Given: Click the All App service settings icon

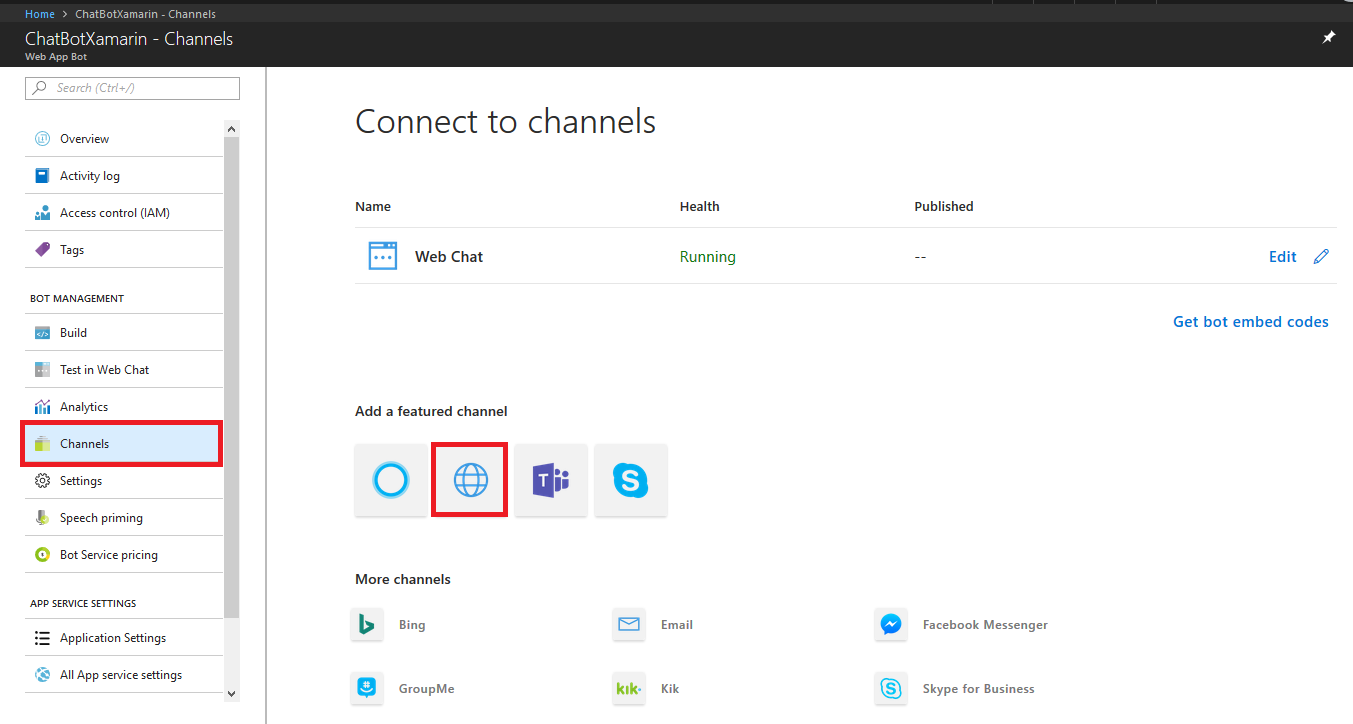Looking at the screenshot, I should pyautogui.click(x=42, y=675).
